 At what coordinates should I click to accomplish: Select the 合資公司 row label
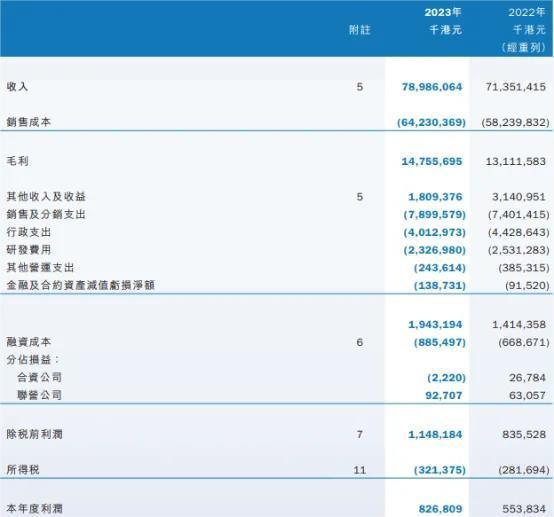point(40,377)
